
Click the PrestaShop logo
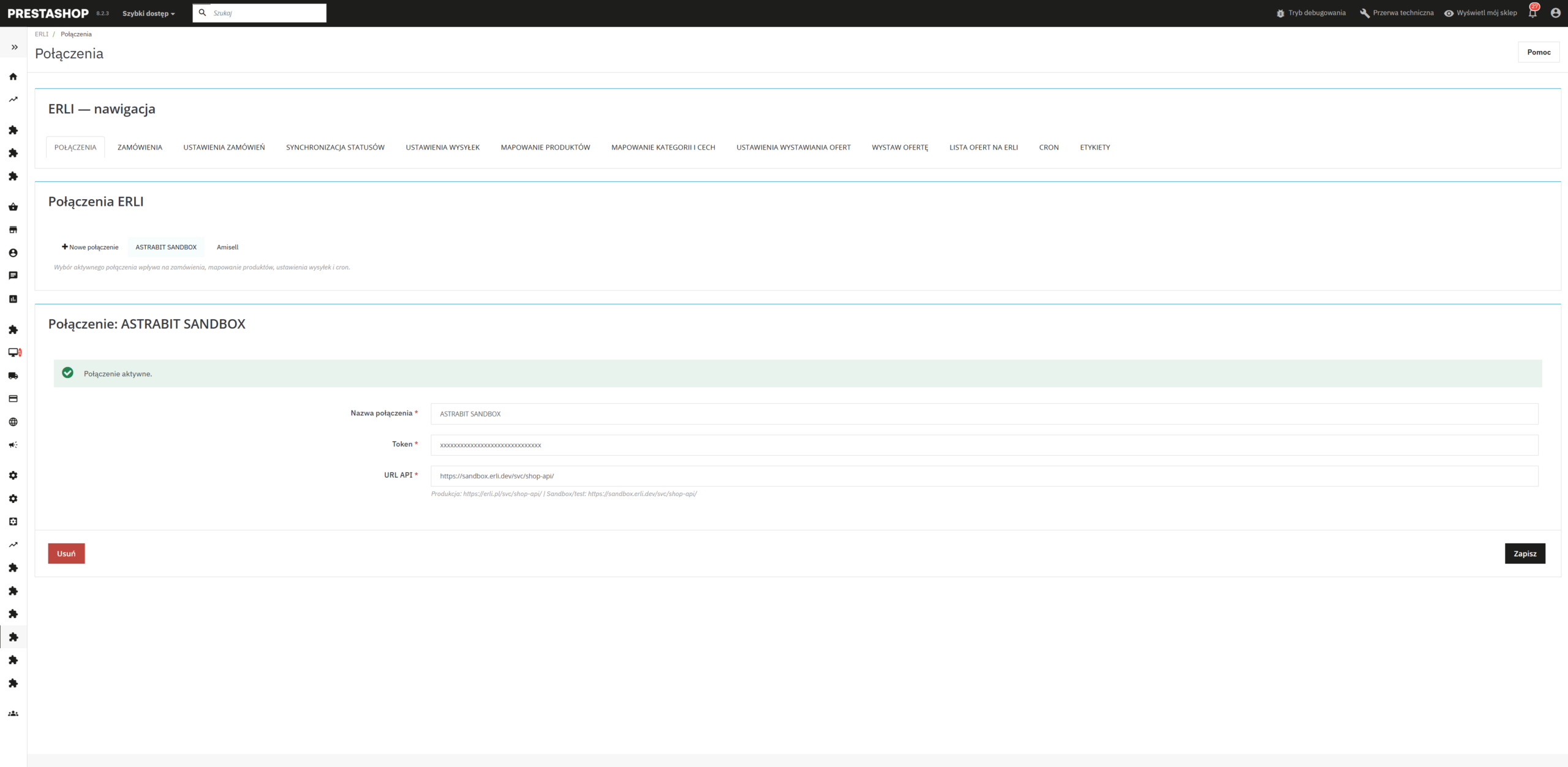48,13
